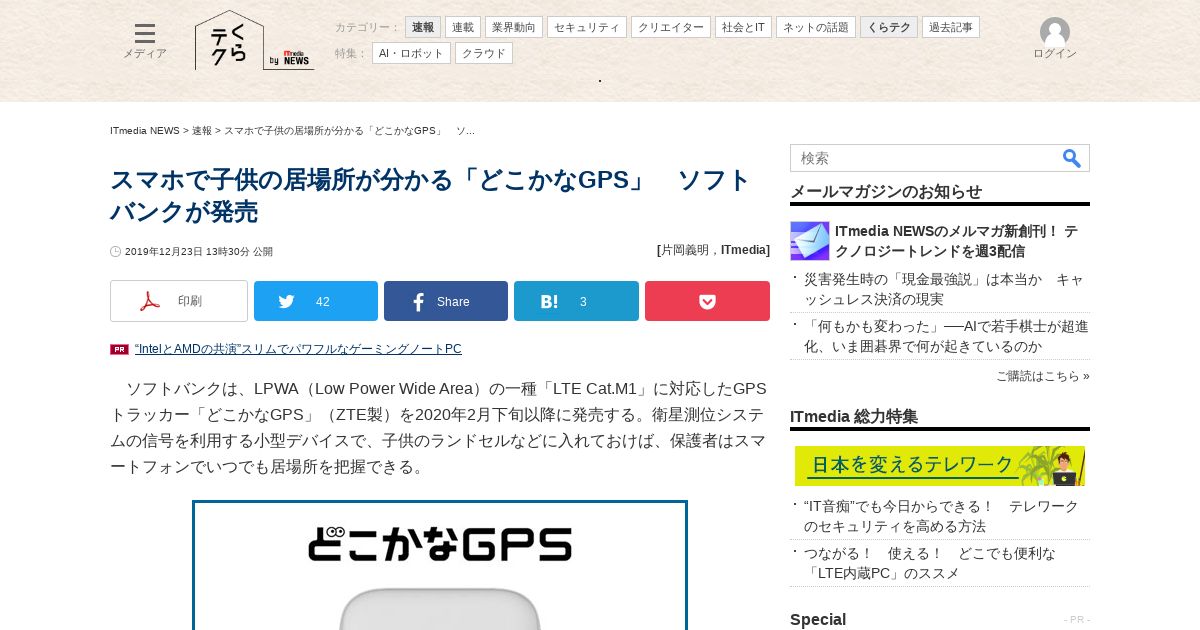
Task: Open the AI若手棋士 囲碁 article link
Action: click(946, 336)
